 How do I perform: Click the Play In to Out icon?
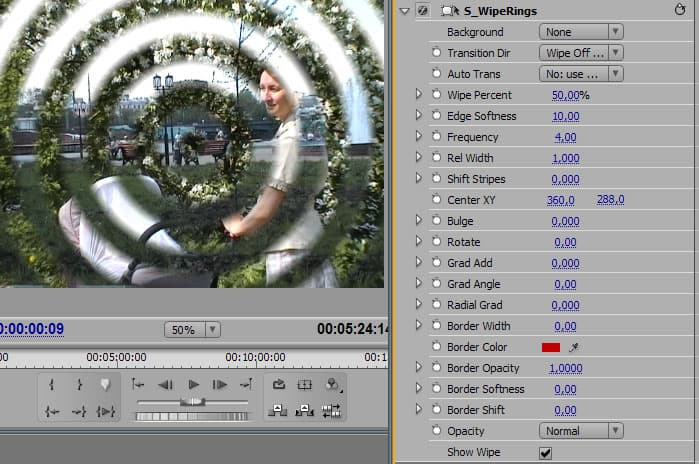(x=106, y=411)
